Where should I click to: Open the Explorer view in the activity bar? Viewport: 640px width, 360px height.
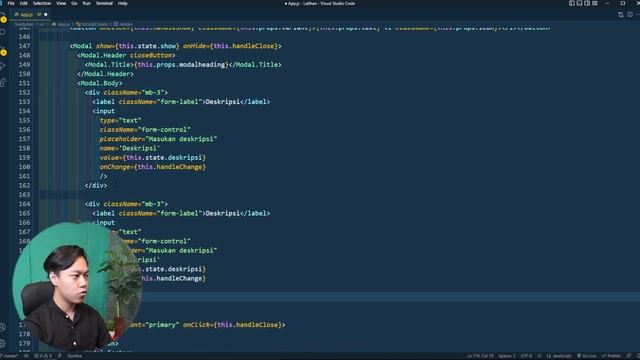click(x=3, y=17)
